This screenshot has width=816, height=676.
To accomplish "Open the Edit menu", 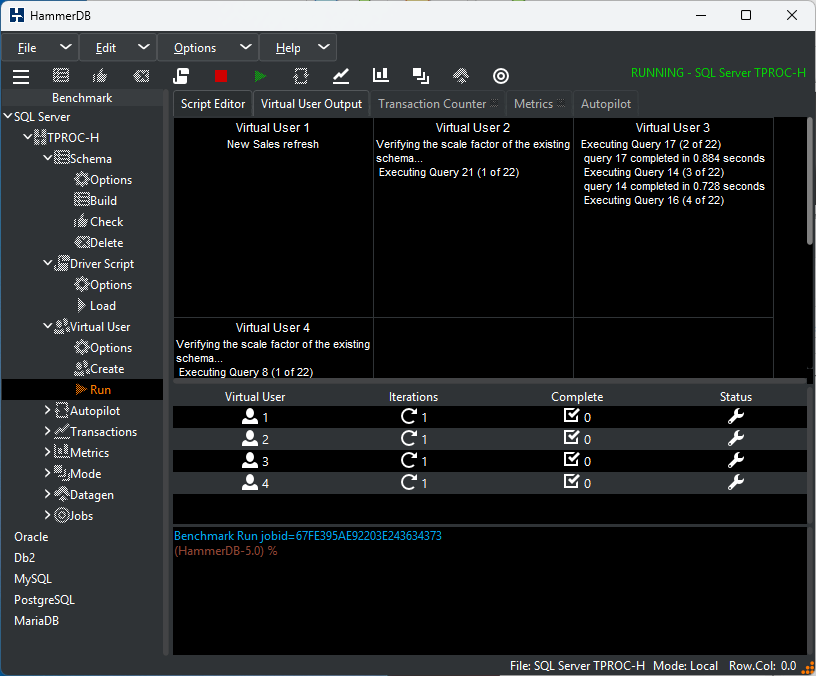I will pyautogui.click(x=106, y=48).
